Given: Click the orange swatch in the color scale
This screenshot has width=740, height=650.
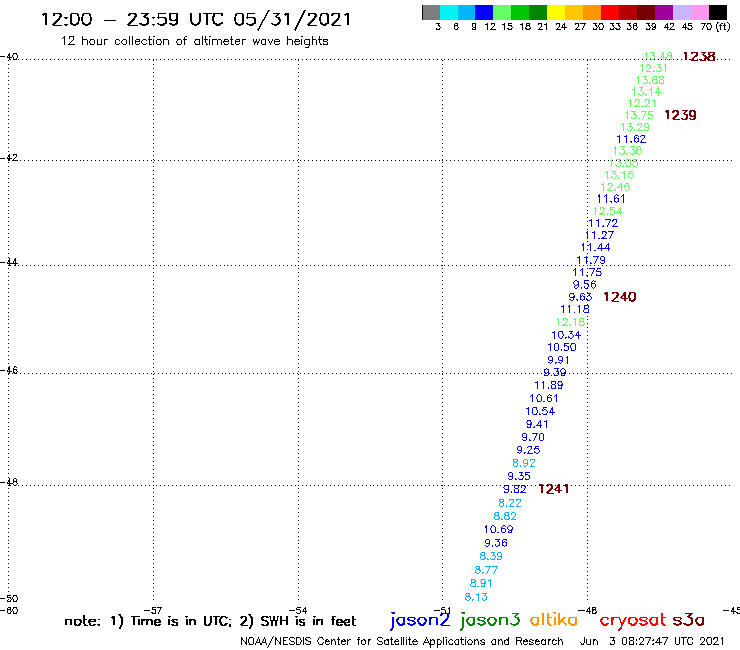Looking at the screenshot, I should point(592,13).
